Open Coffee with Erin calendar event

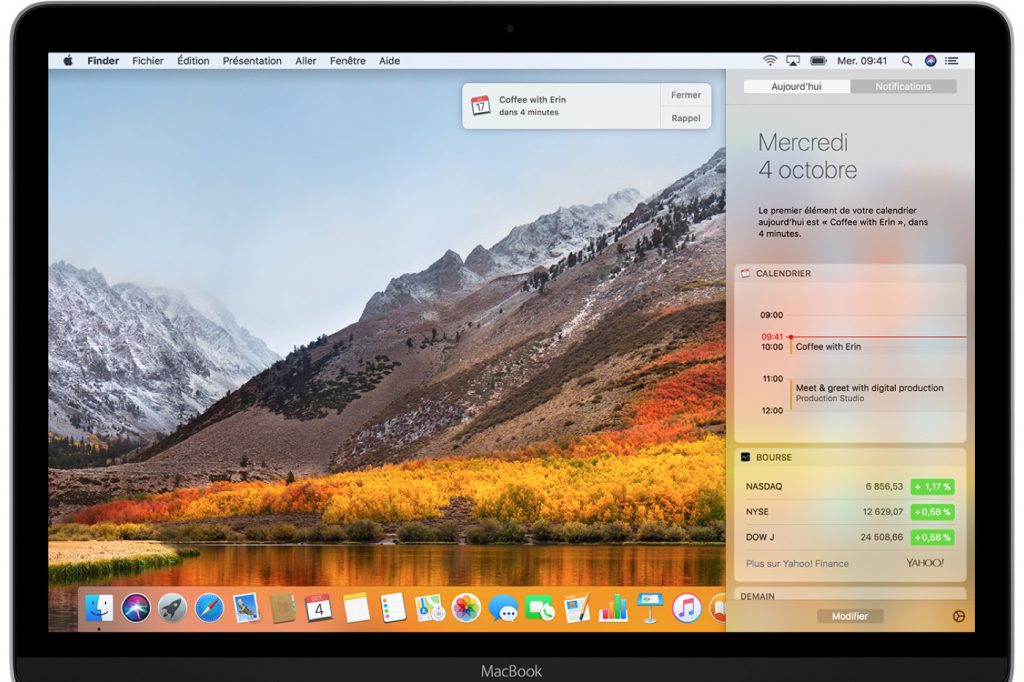[877, 347]
